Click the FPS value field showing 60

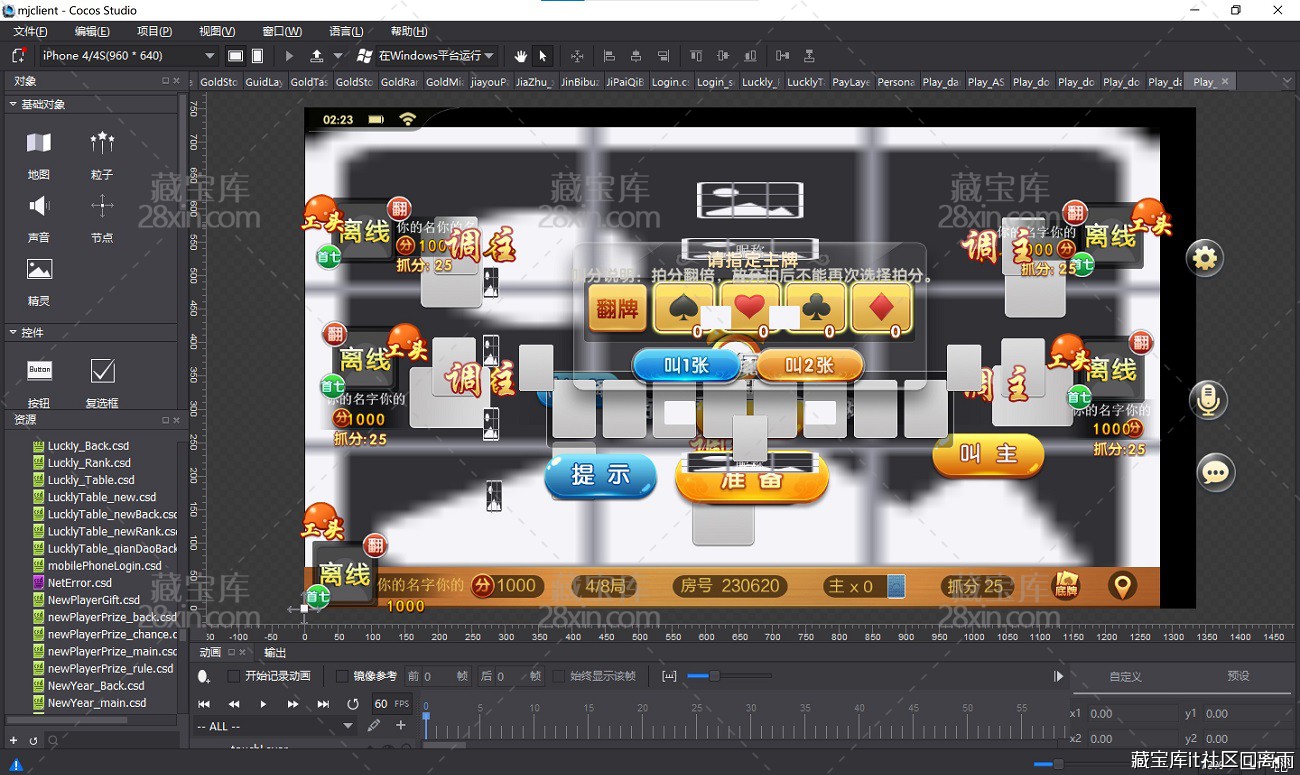click(x=381, y=704)
